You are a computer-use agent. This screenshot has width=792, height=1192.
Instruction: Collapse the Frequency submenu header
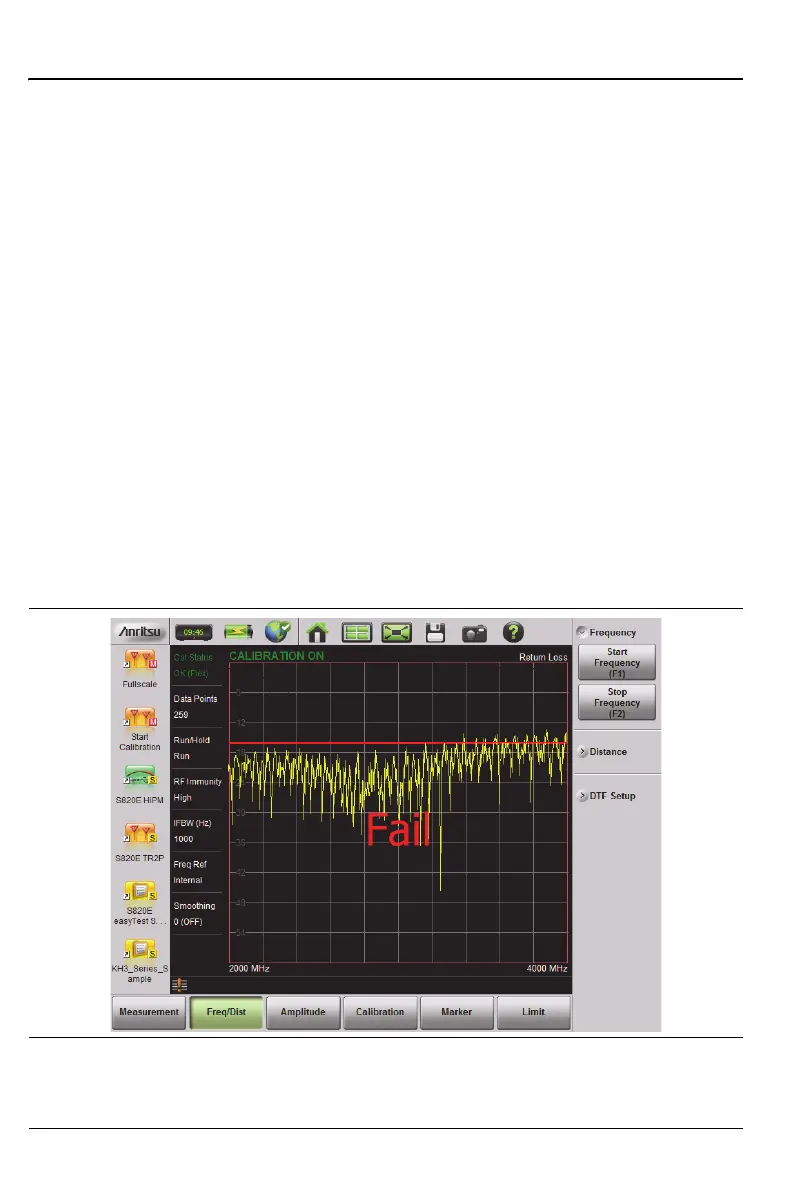(x=606, y=632)
